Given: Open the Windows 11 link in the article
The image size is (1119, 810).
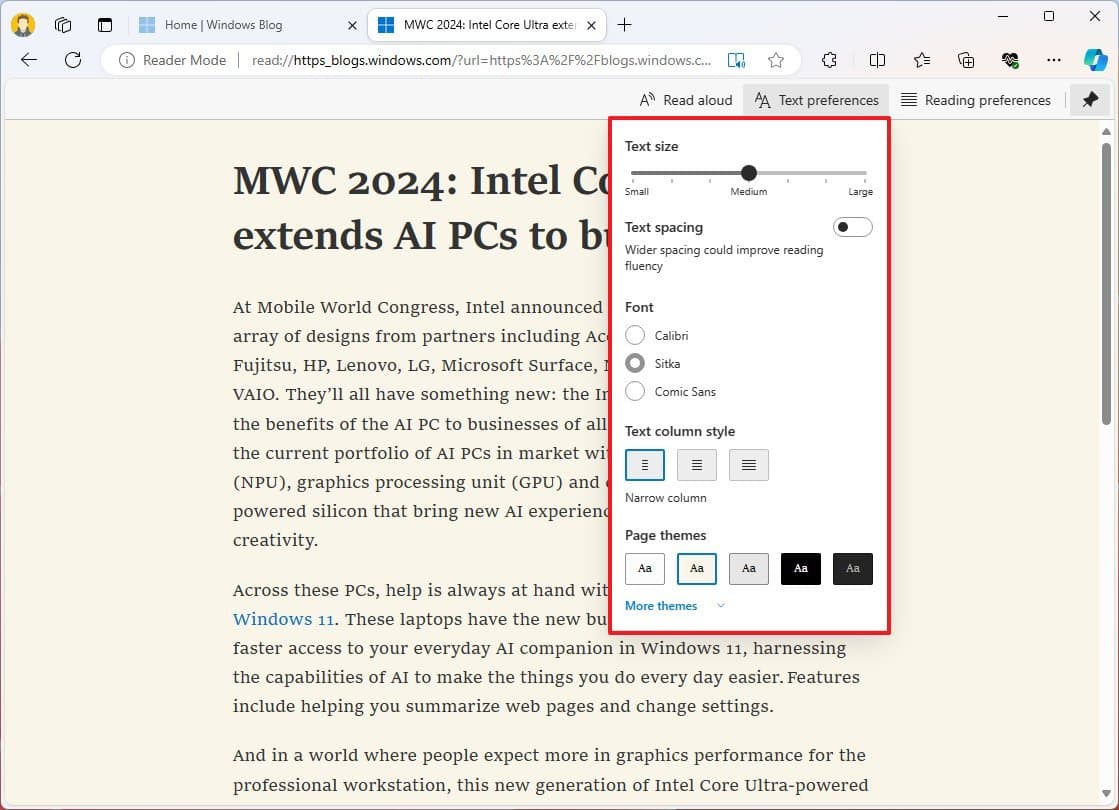Looking at the screenshot, I should tap(283, 619).
